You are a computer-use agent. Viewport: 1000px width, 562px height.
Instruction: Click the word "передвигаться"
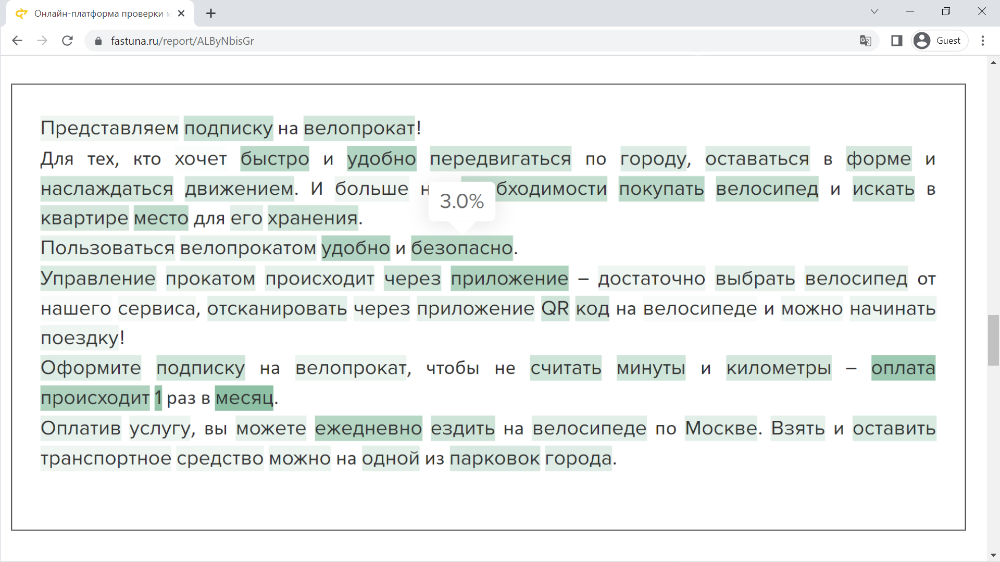click(500, 159)
